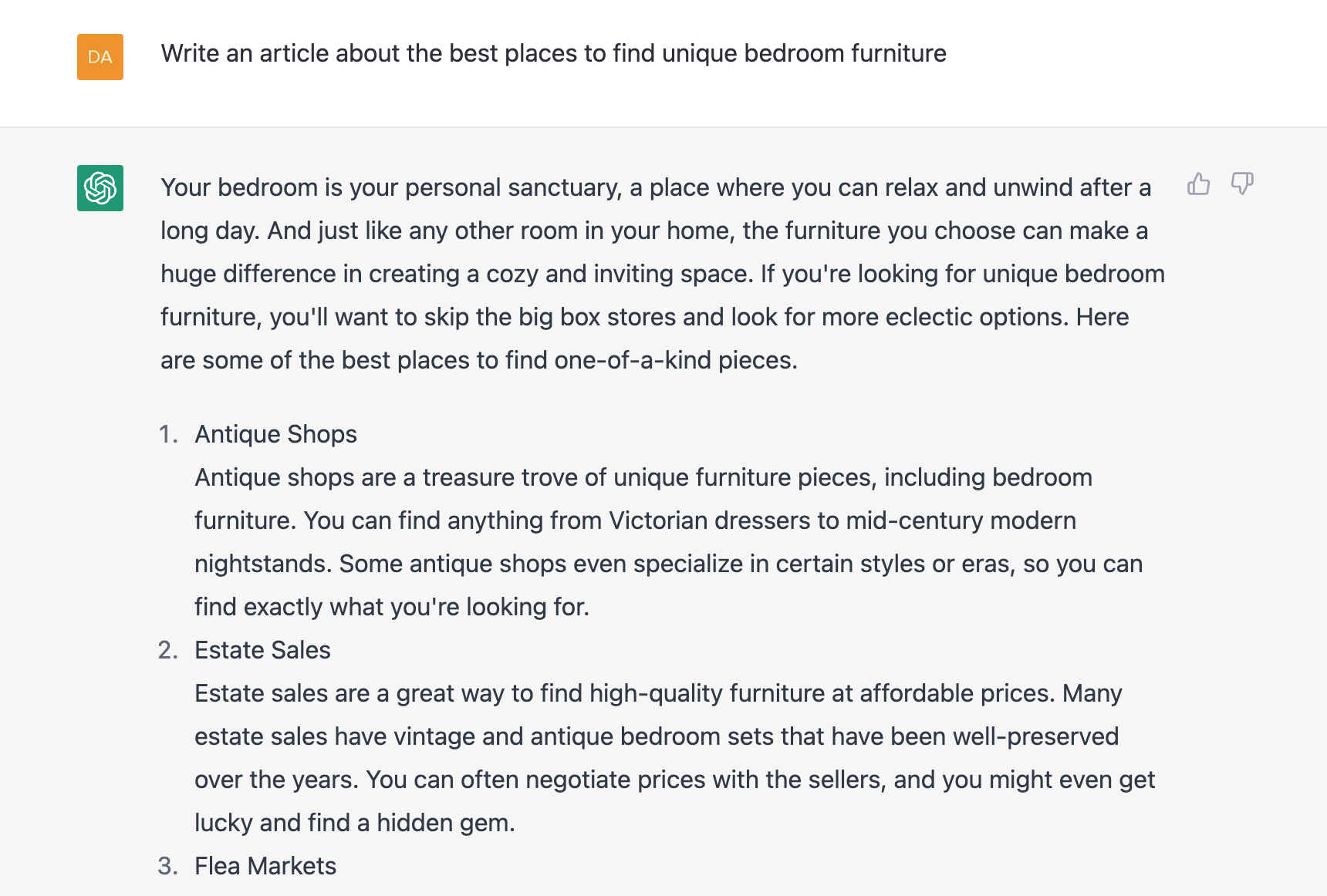Click the line starting 'Your bedroom is your personal sanctuary'
The image size is (1327, 896).
[x=656, y=187]
